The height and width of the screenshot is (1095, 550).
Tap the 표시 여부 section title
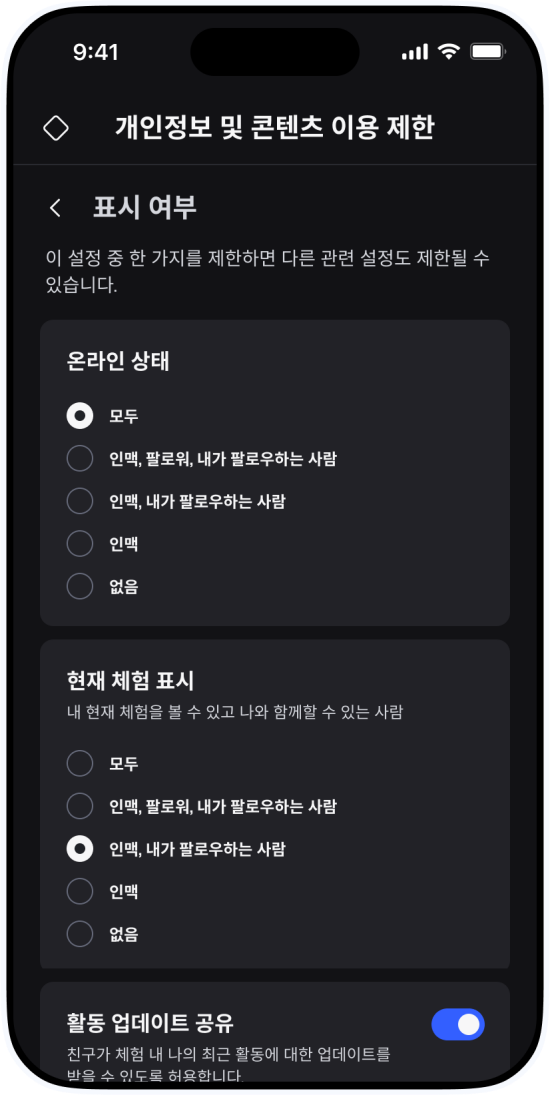click(x=144, y=208)
